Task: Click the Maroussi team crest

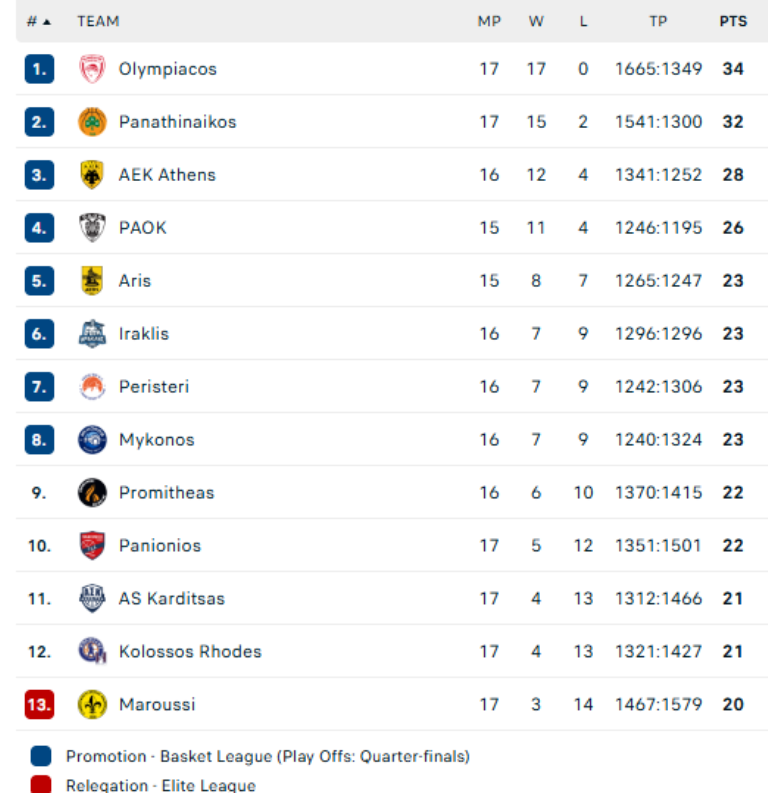Action: 92,705
